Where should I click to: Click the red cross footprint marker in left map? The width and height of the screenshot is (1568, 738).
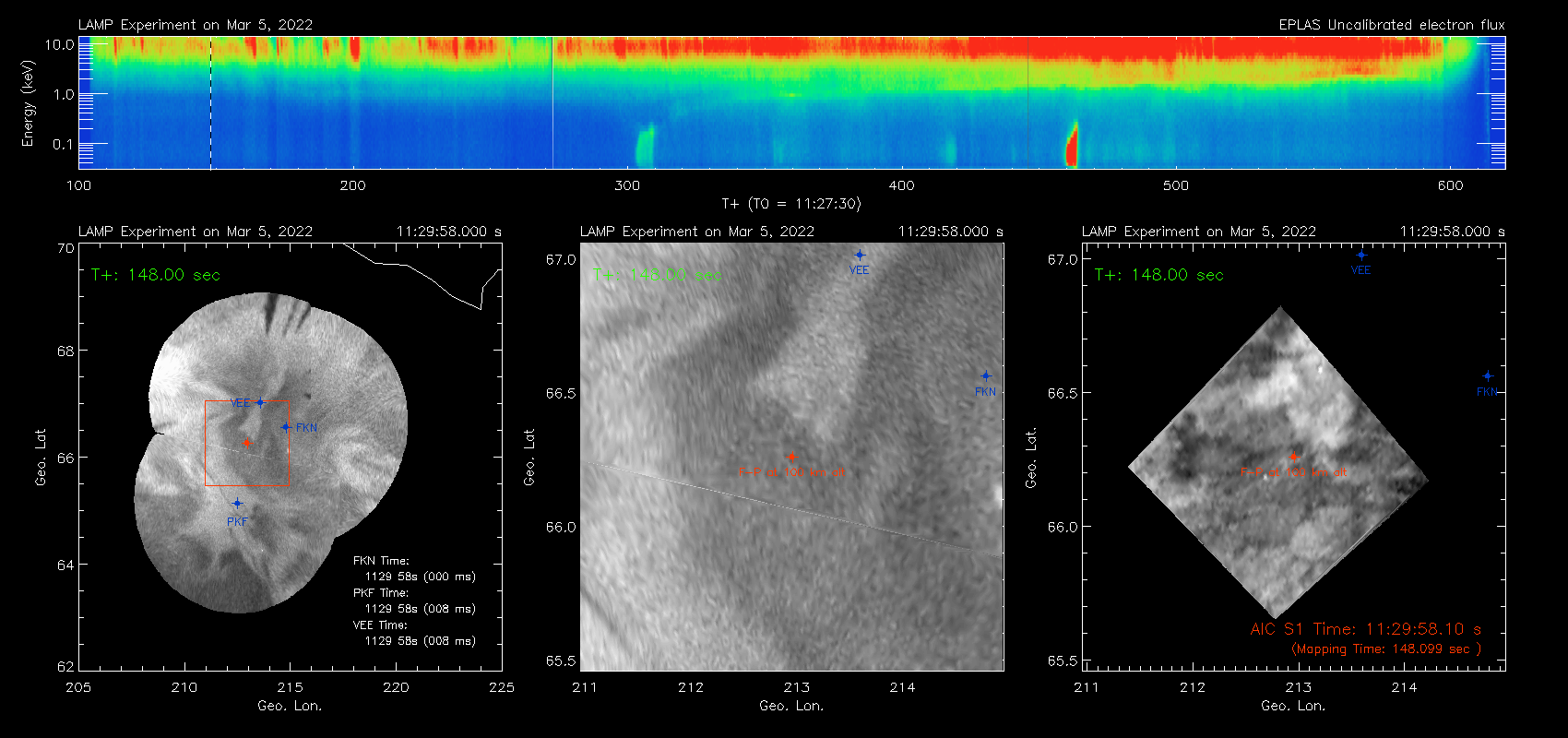click(x=247, y=444)
